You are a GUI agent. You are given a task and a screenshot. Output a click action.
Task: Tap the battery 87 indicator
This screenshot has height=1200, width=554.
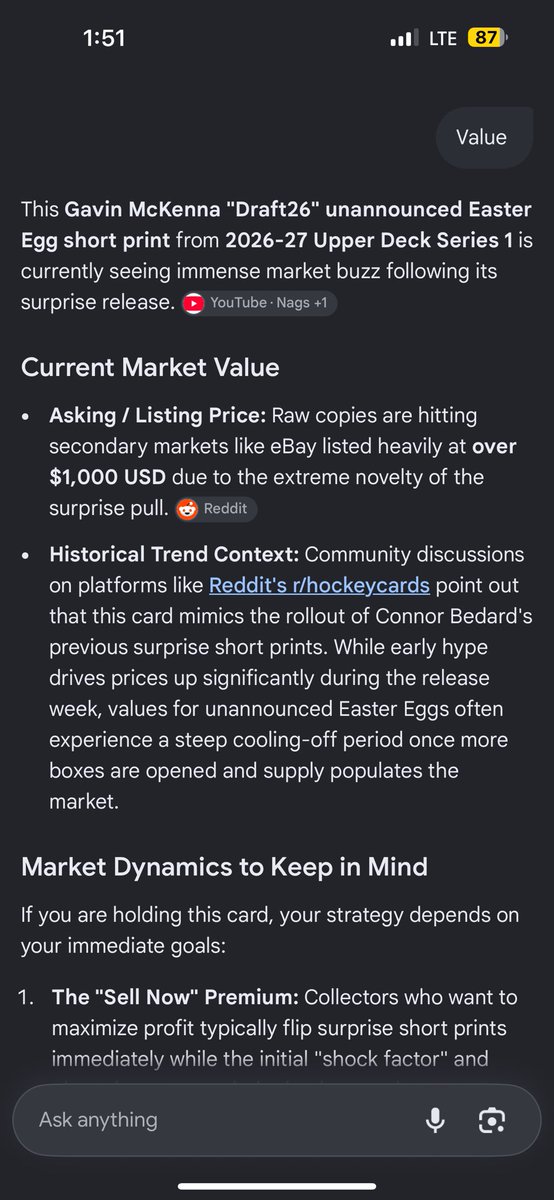(487, 38)
